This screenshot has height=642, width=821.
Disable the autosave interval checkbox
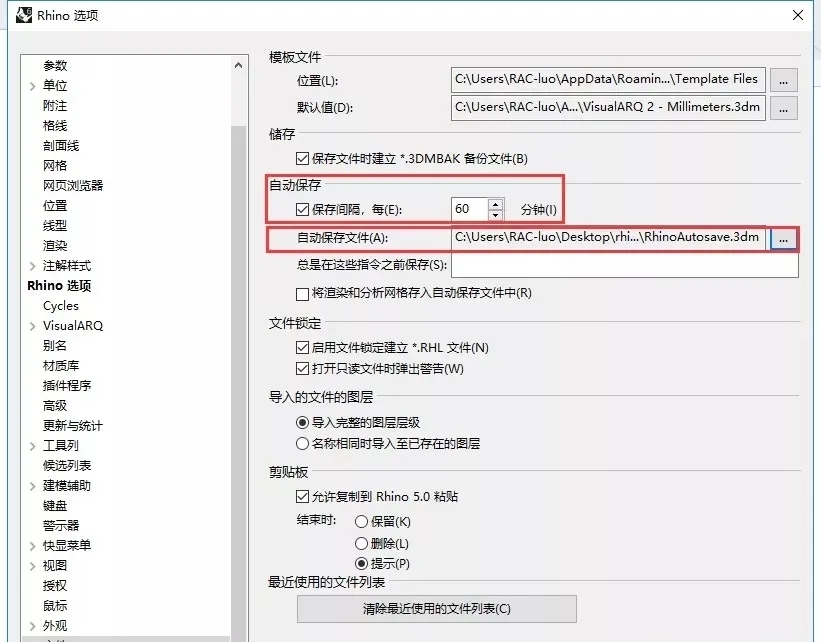pos(303,209)
